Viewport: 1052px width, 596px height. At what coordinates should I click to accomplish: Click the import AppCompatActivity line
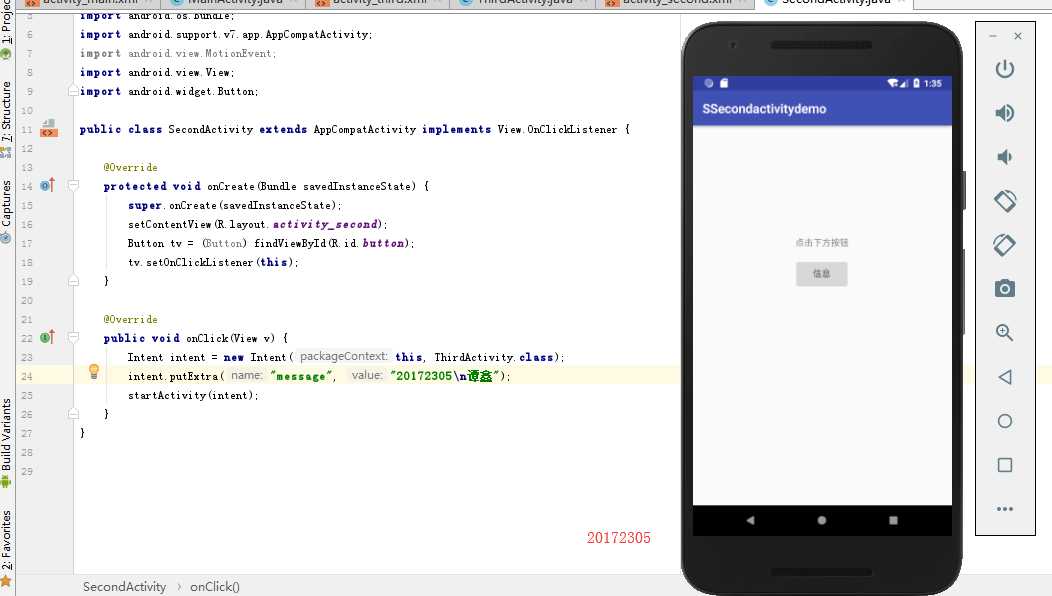(x=225, y=34)
